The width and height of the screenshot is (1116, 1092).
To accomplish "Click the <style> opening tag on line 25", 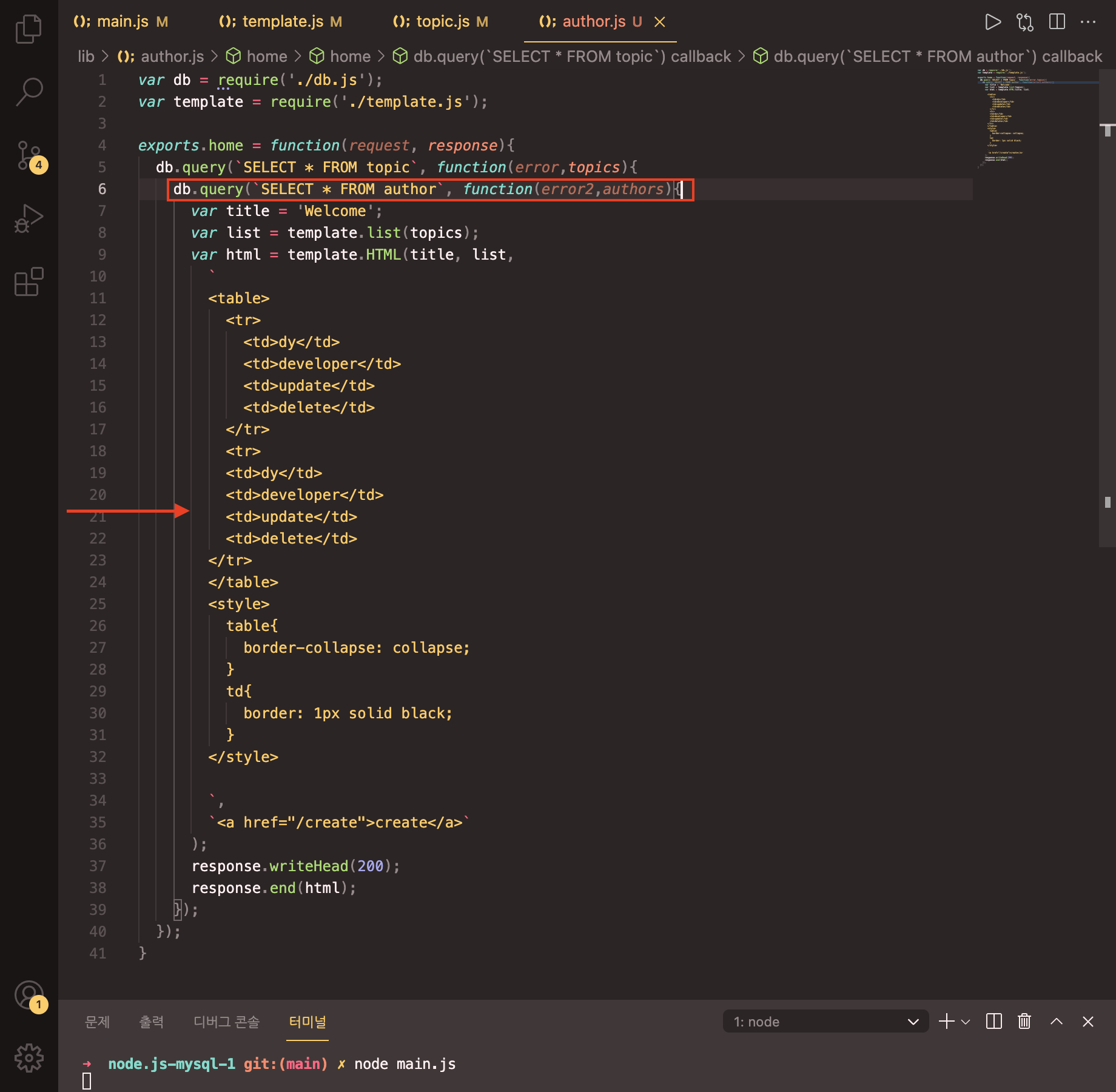I will click(239, 604).
